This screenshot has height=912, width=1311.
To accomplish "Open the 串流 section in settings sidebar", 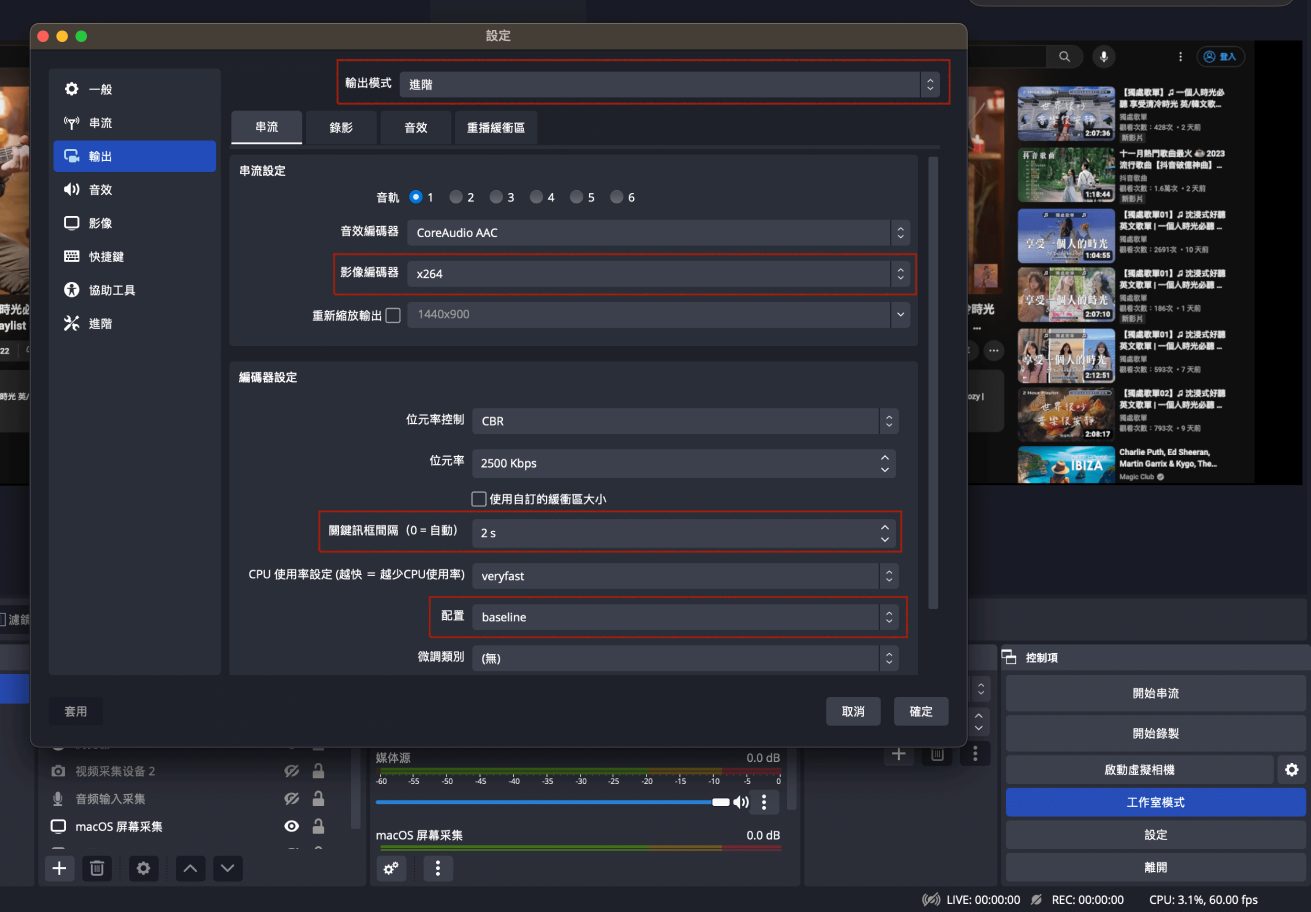I will pos(100,123).
